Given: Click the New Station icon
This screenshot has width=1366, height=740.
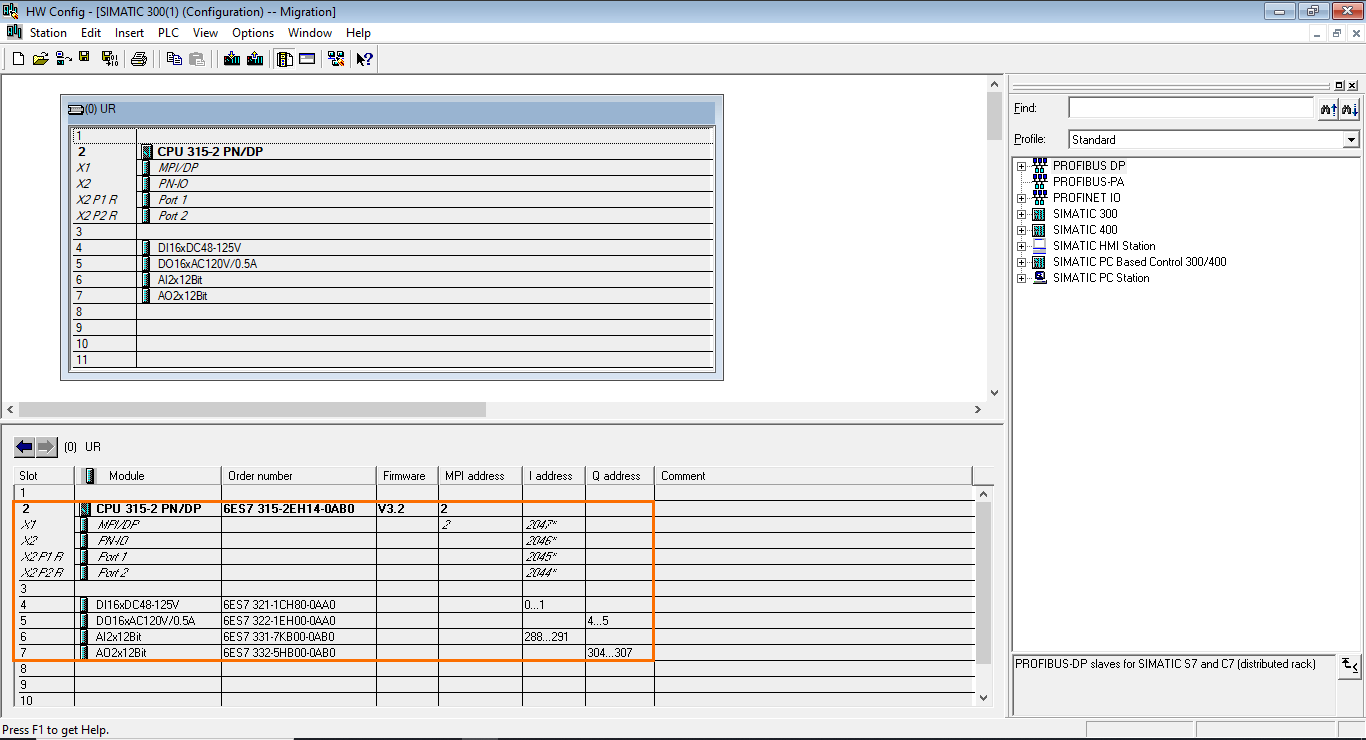Looking at the screenshot, I should coord(18,58).
